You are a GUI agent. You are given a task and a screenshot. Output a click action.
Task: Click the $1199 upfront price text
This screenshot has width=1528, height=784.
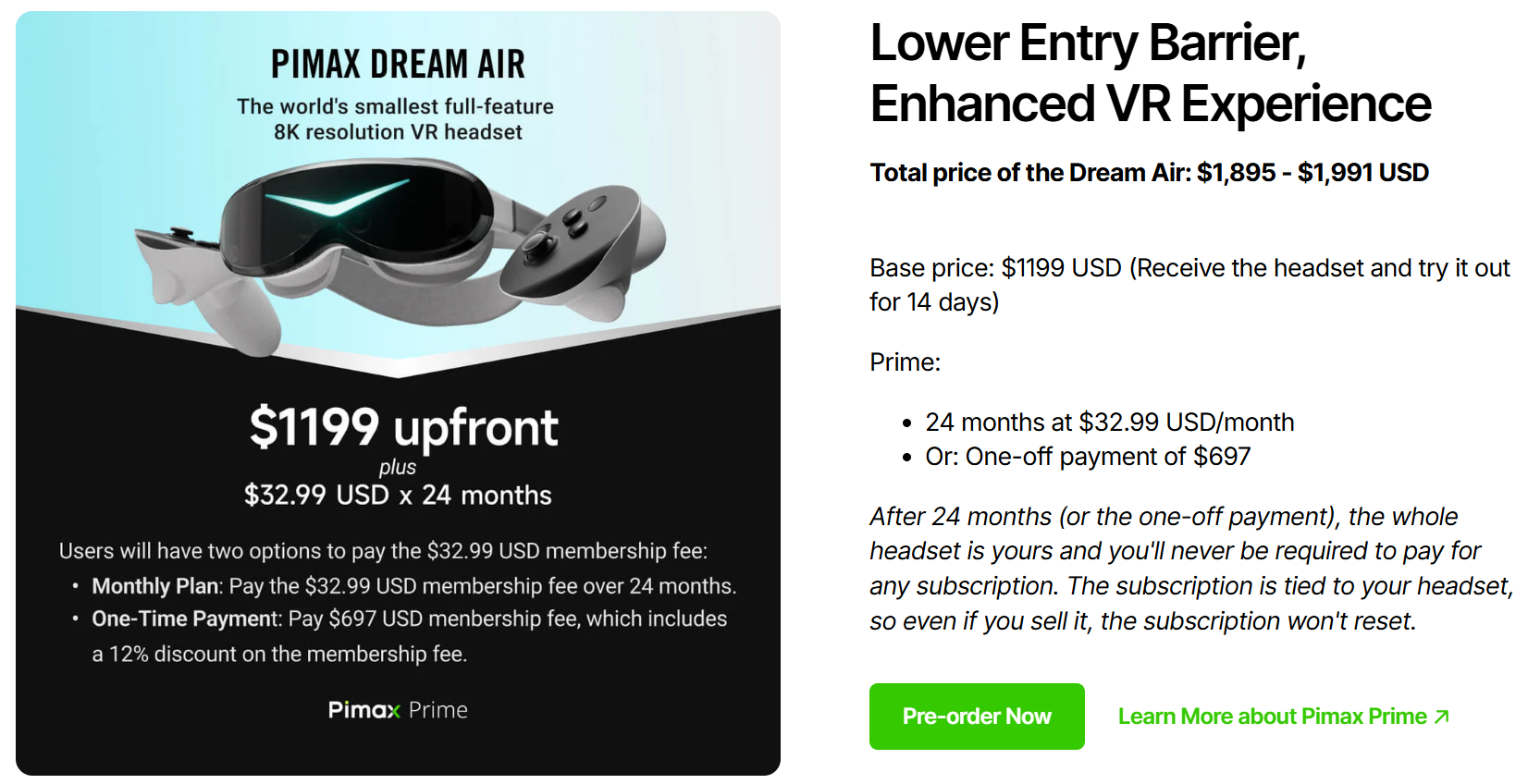pyautogui.click(x=403, y=428)
